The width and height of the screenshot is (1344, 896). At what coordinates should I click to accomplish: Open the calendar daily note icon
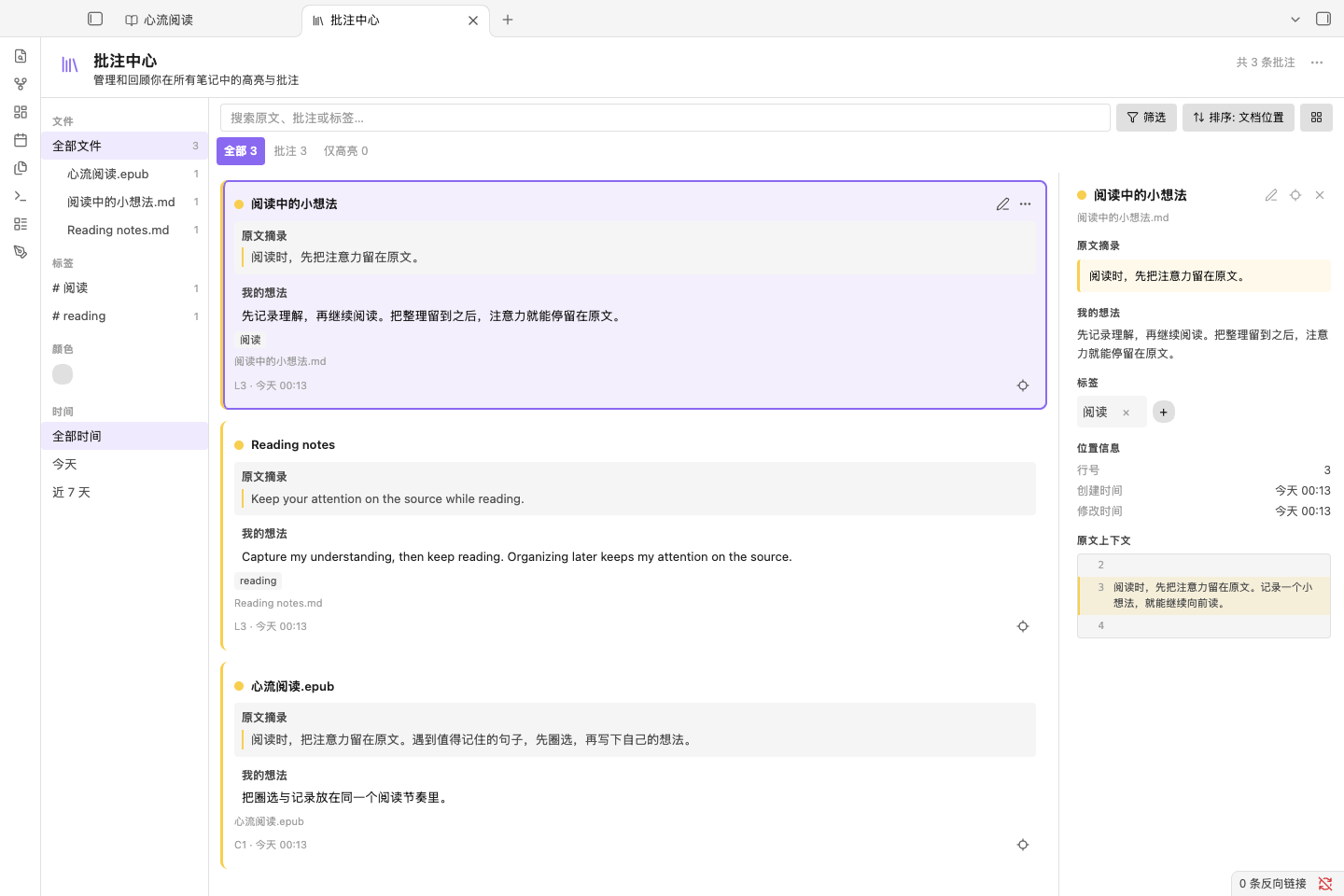pyautogui.click(x=21, y=140)
